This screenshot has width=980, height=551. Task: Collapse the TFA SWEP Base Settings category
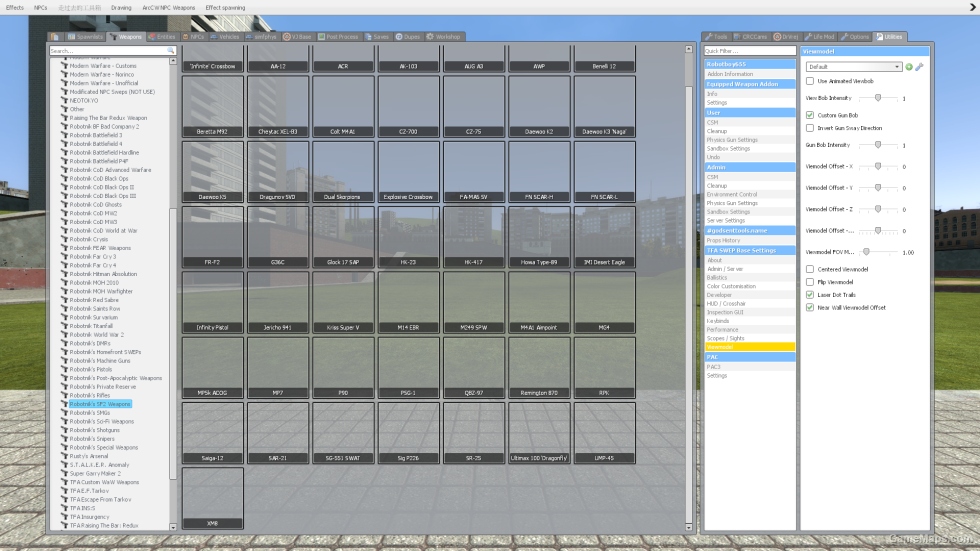coord(750,251)
